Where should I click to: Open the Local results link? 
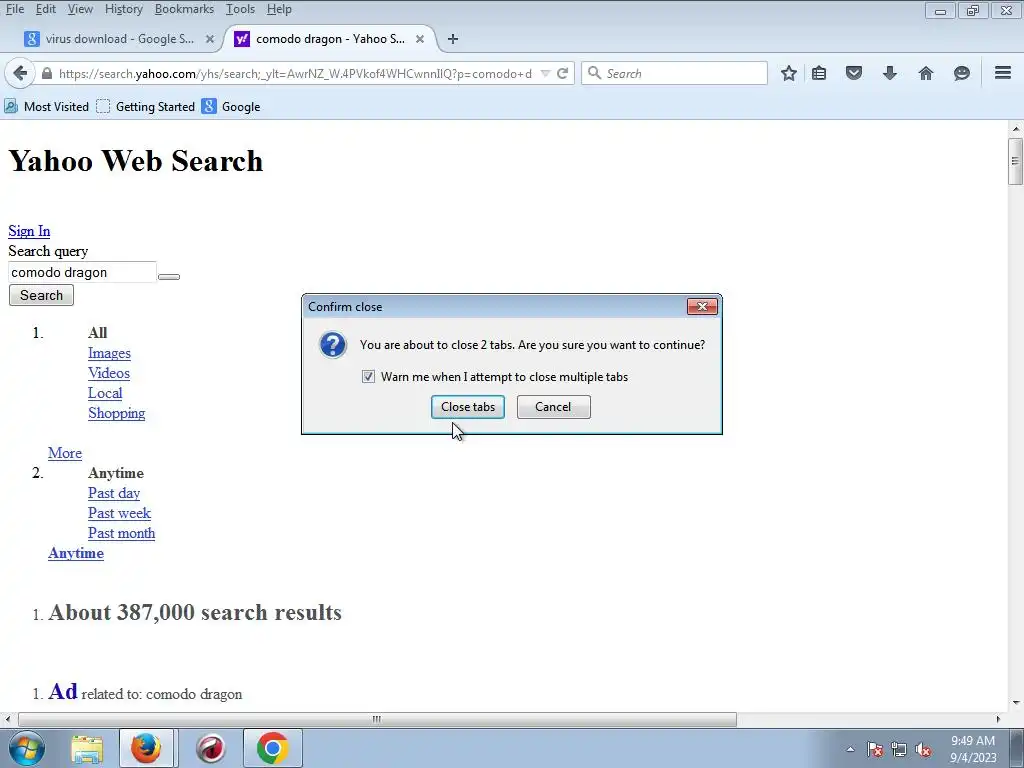point(105,393)
